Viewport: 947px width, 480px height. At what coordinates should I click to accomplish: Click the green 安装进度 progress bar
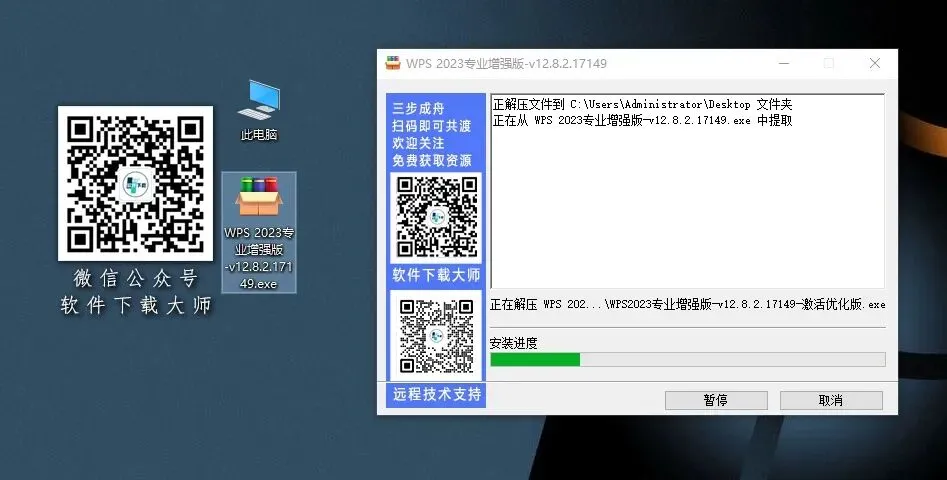[688, 360]
